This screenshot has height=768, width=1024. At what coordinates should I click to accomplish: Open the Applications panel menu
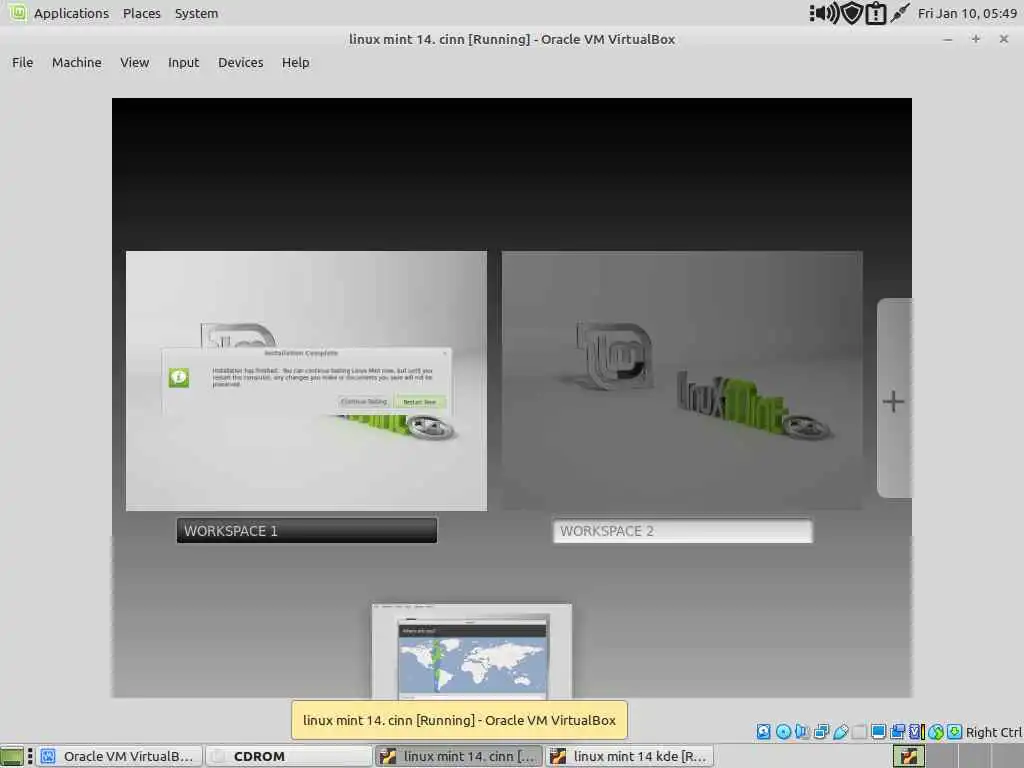71,13
